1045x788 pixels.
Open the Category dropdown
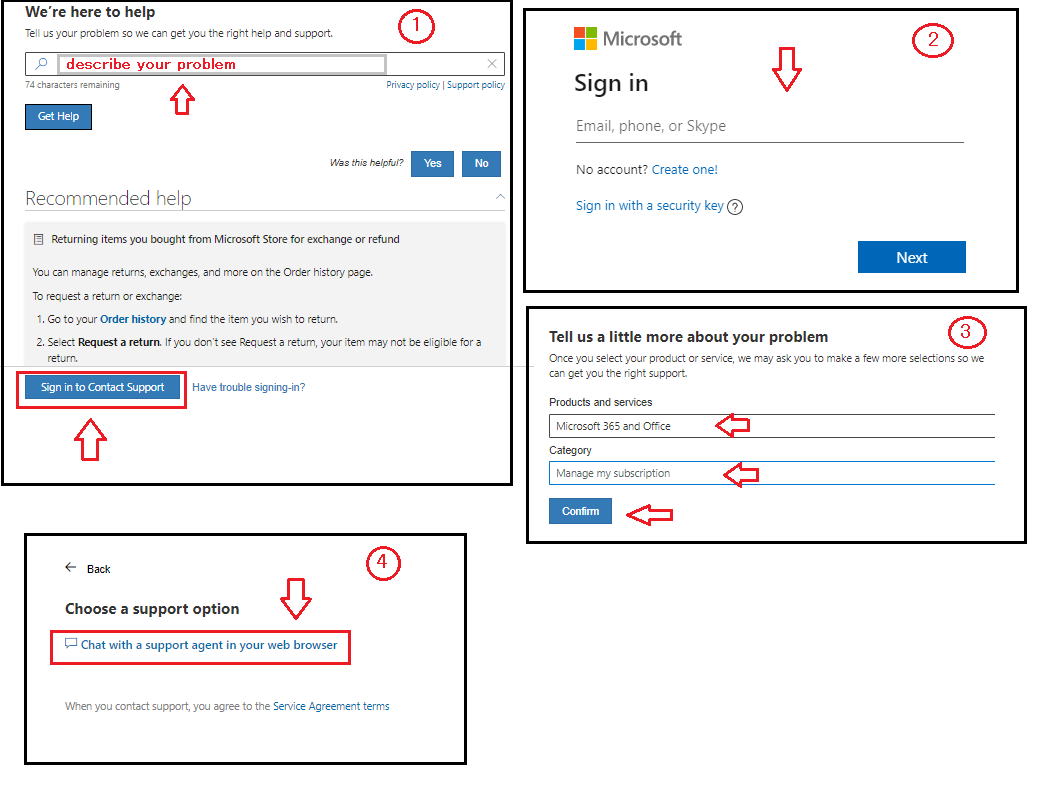(772, 473)
